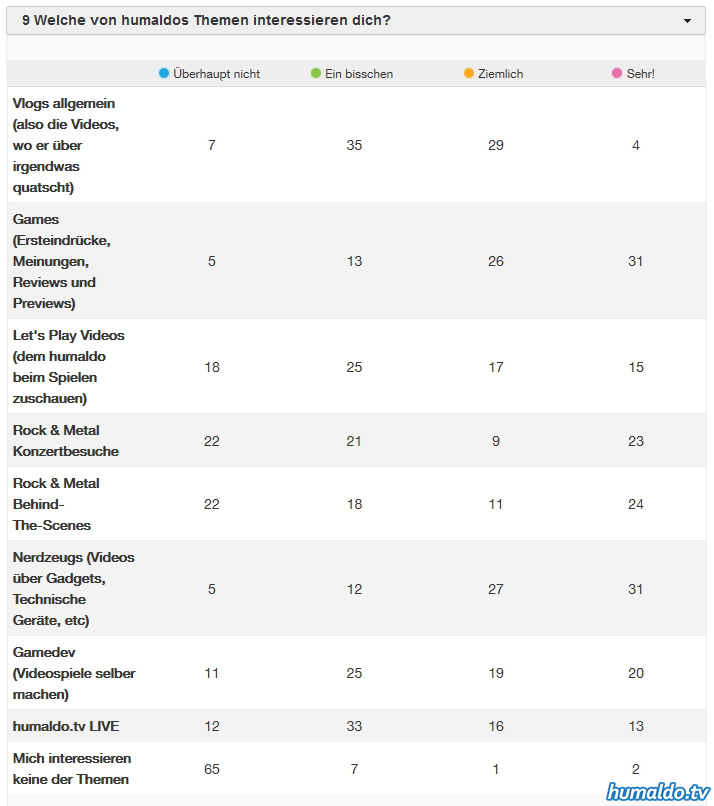Expand the question 9 dropdown arrow
Image resolution: width=714 pixels, height=806 pixels.
(x=688, y=21)
